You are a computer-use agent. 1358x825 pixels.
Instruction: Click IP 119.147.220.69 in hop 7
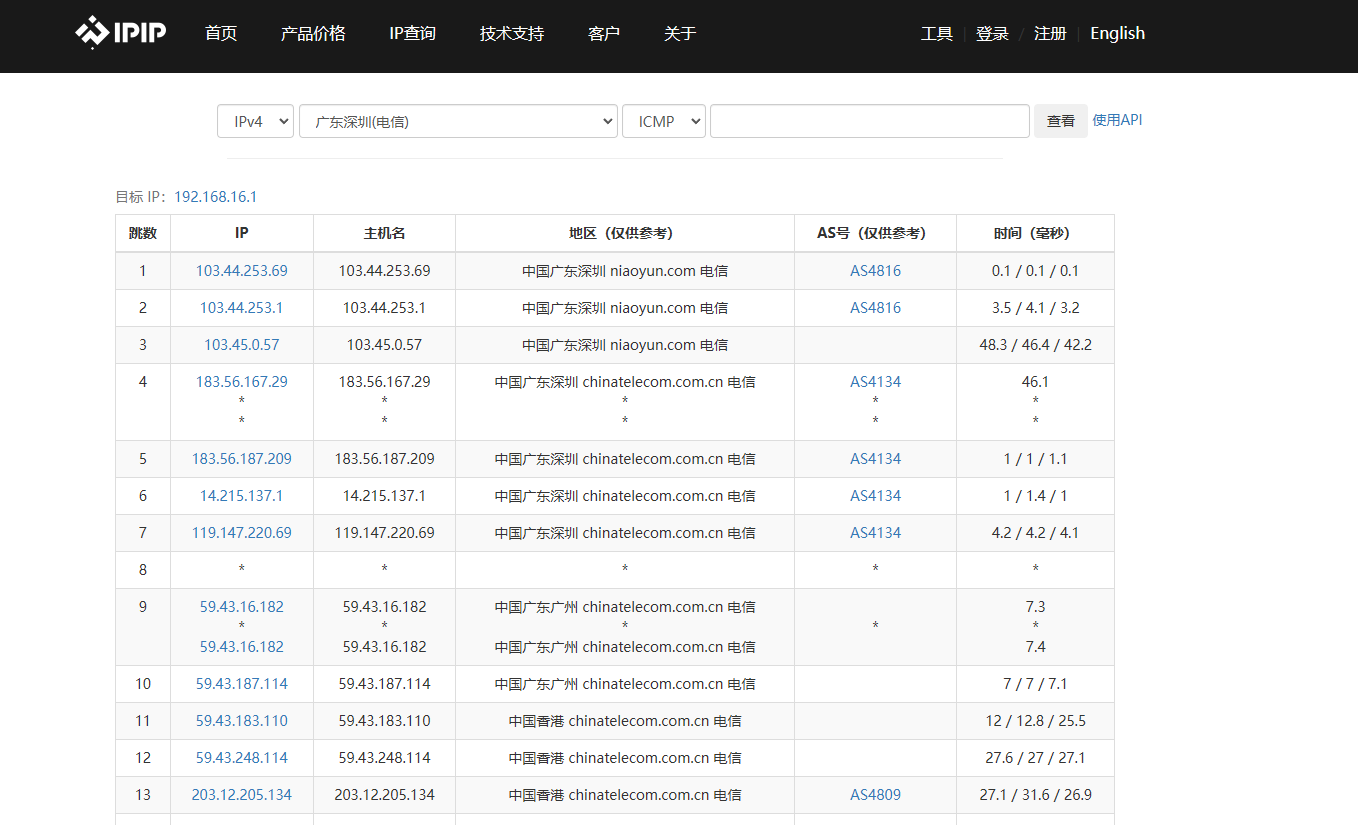pos(241,533)
